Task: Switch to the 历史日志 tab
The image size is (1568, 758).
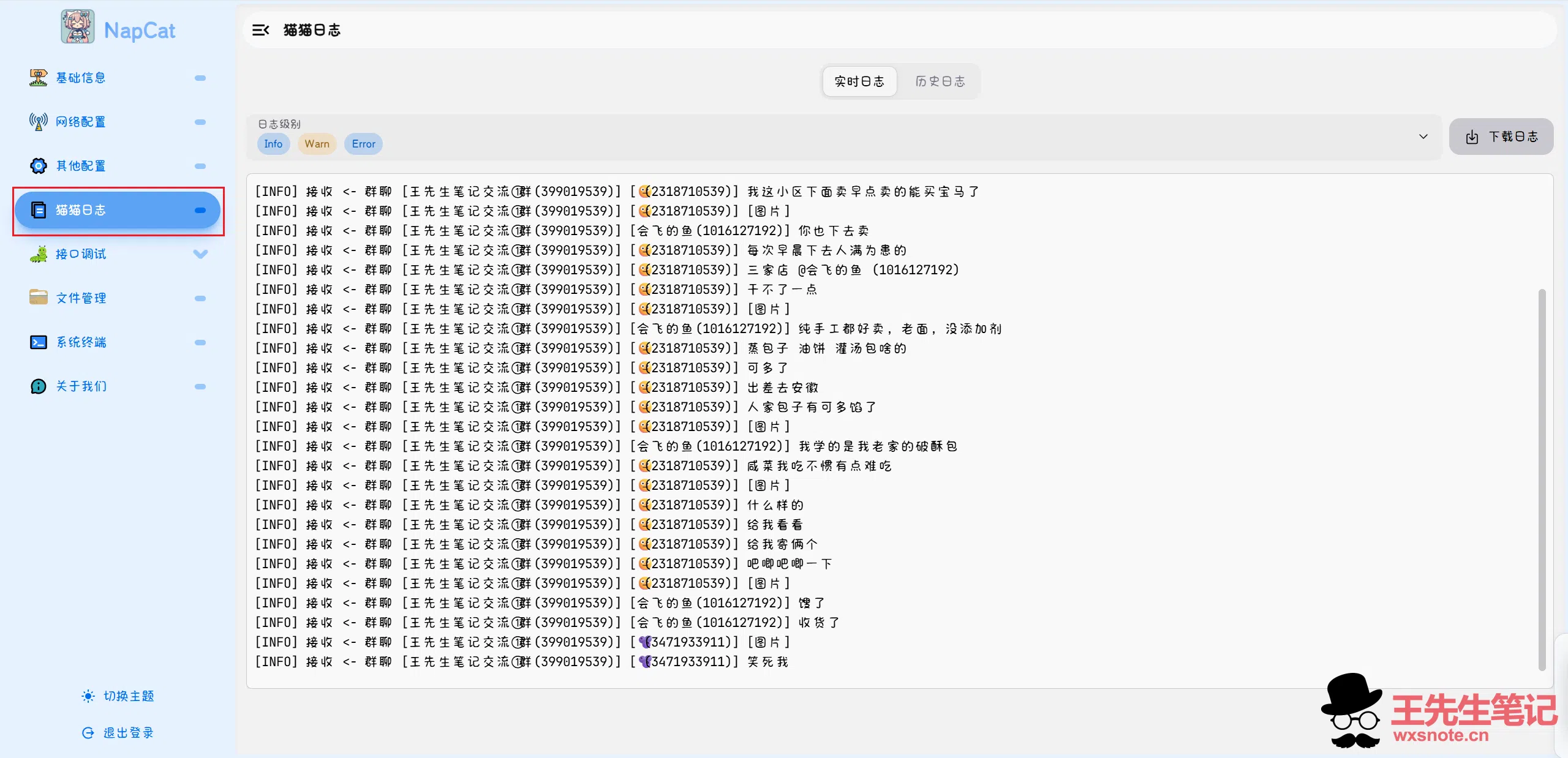Action: point(940,81)
